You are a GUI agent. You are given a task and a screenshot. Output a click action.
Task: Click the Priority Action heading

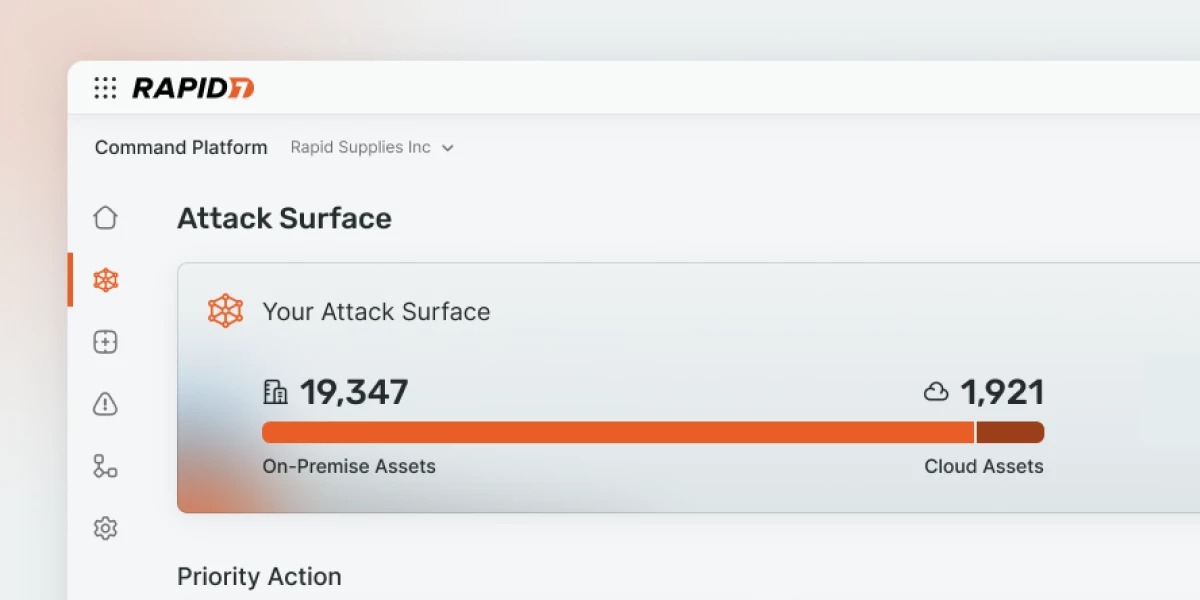point(259,577)
